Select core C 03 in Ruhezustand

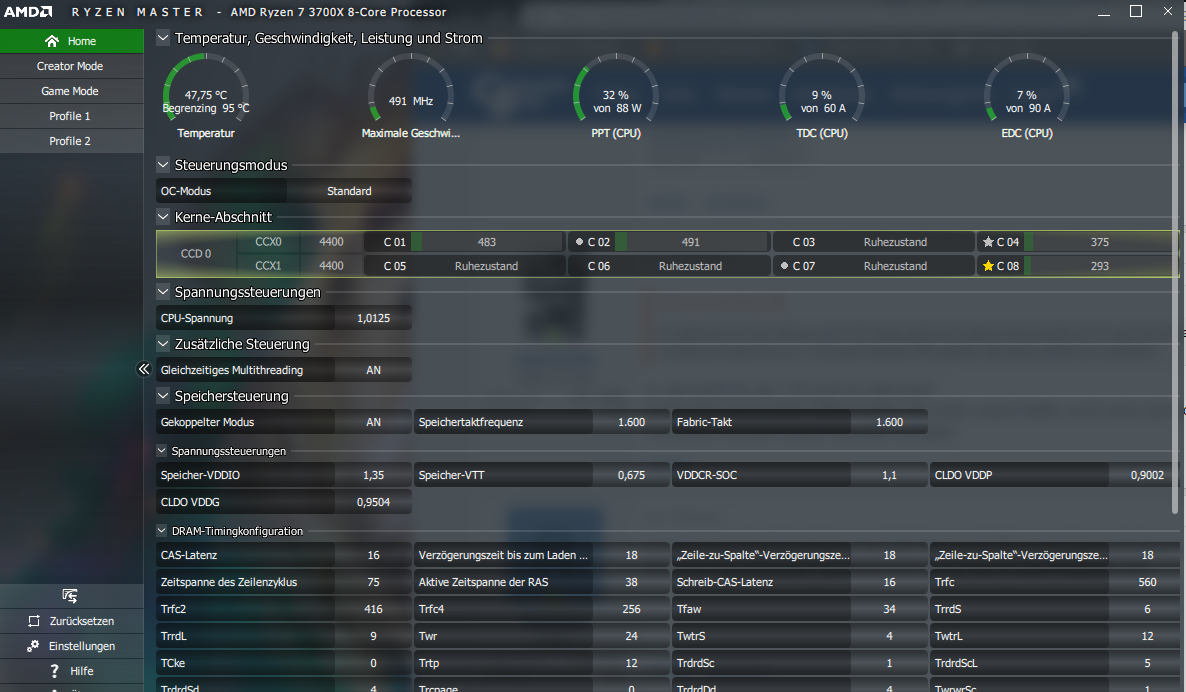[x=873, y=242]
